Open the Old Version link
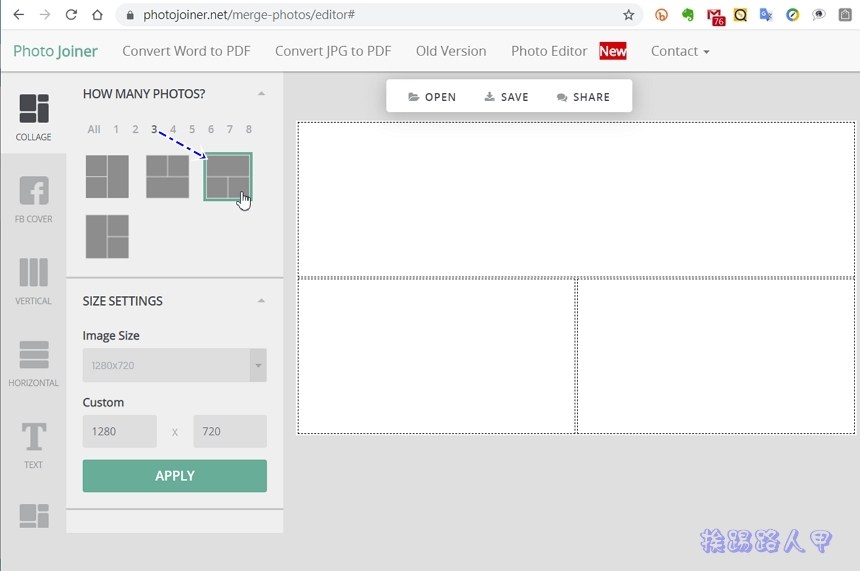The image size is (860, 571). click(x=451, y=51)
